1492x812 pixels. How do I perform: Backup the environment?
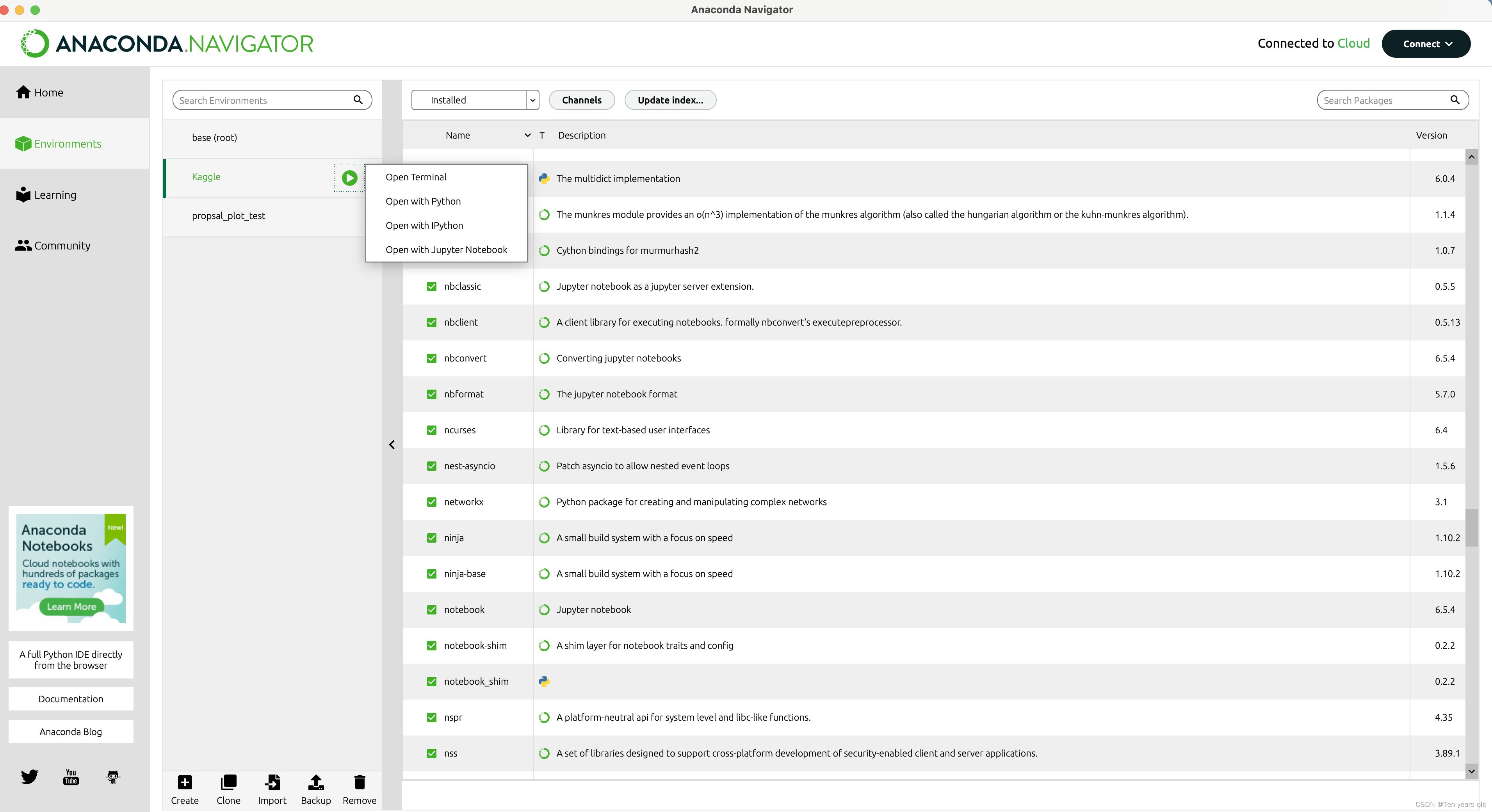pos(316,790)
